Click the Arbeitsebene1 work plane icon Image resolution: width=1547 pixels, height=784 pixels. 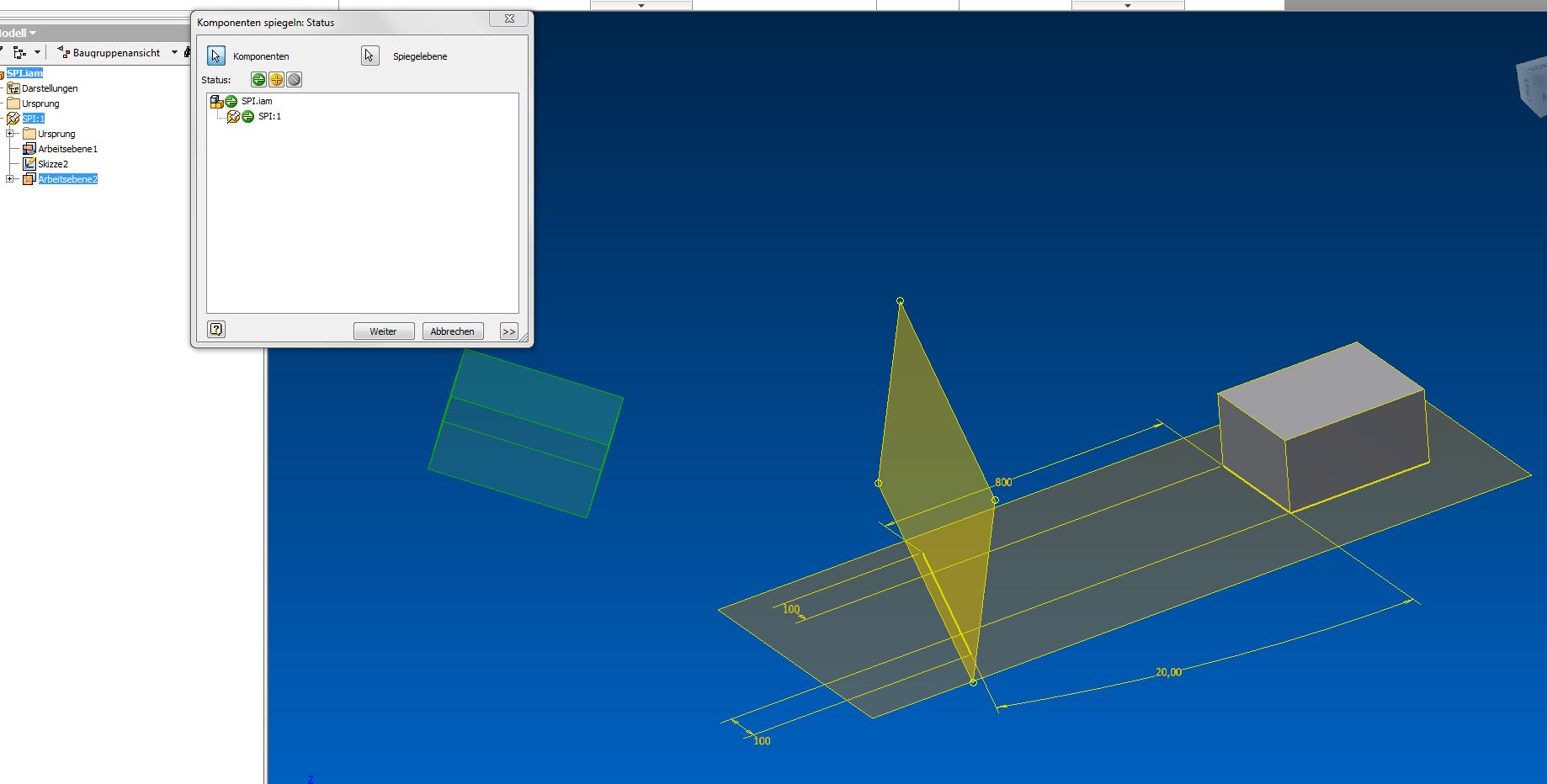pos(29,149)
